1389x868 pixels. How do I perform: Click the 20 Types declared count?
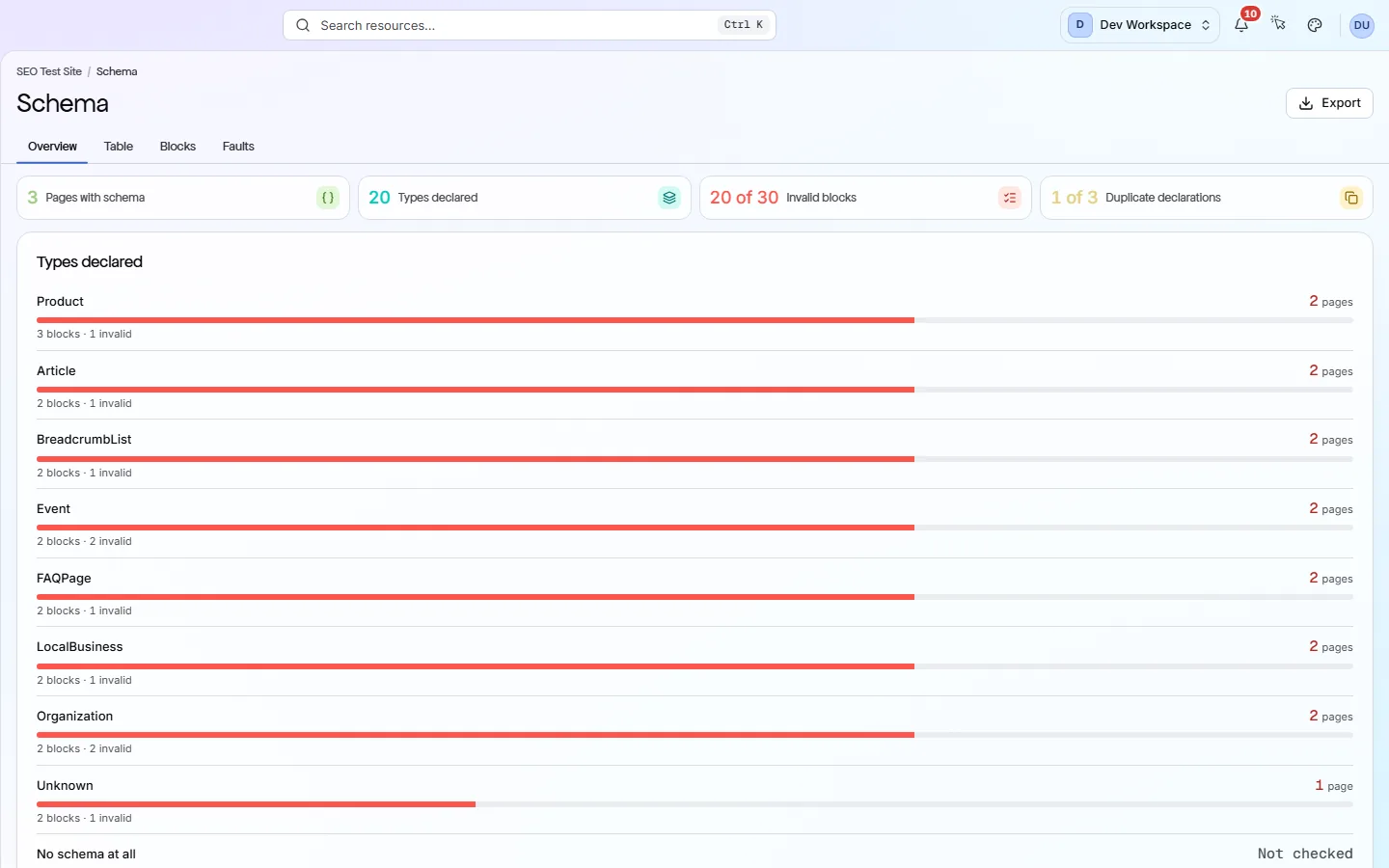click(379, 198)
